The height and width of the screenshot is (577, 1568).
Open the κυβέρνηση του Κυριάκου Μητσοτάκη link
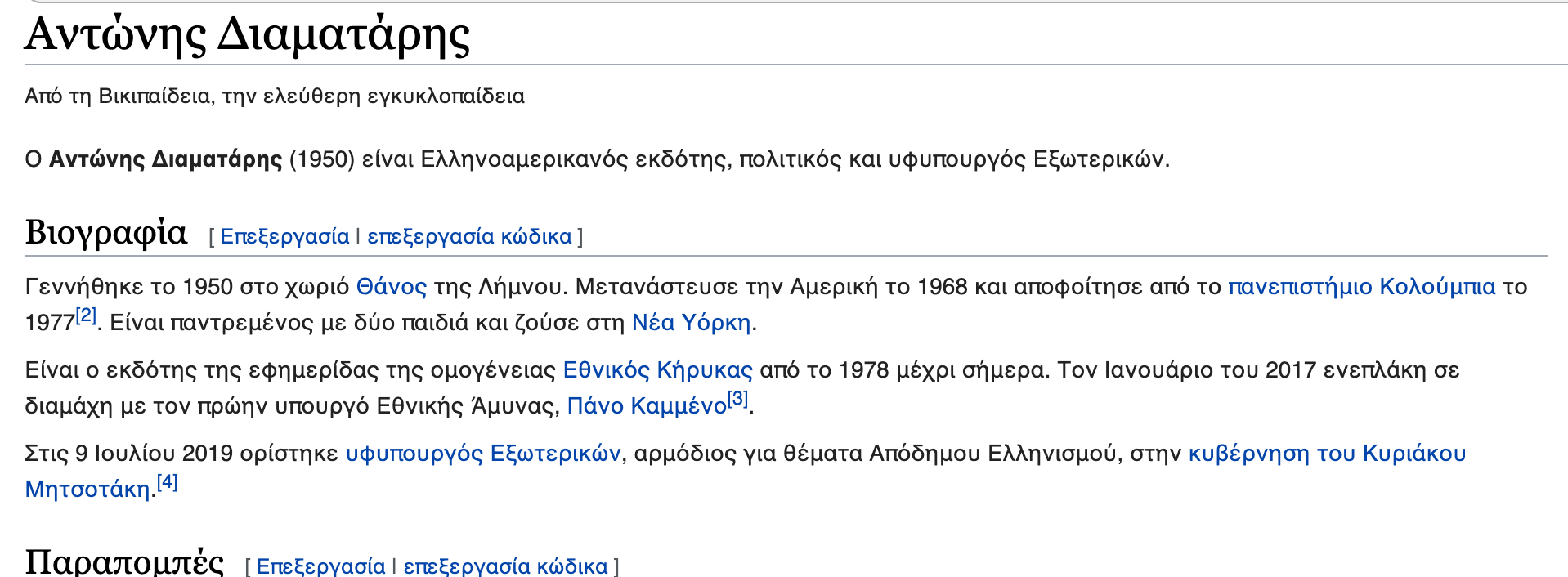pyautogui.click(x=1326, y=454)
